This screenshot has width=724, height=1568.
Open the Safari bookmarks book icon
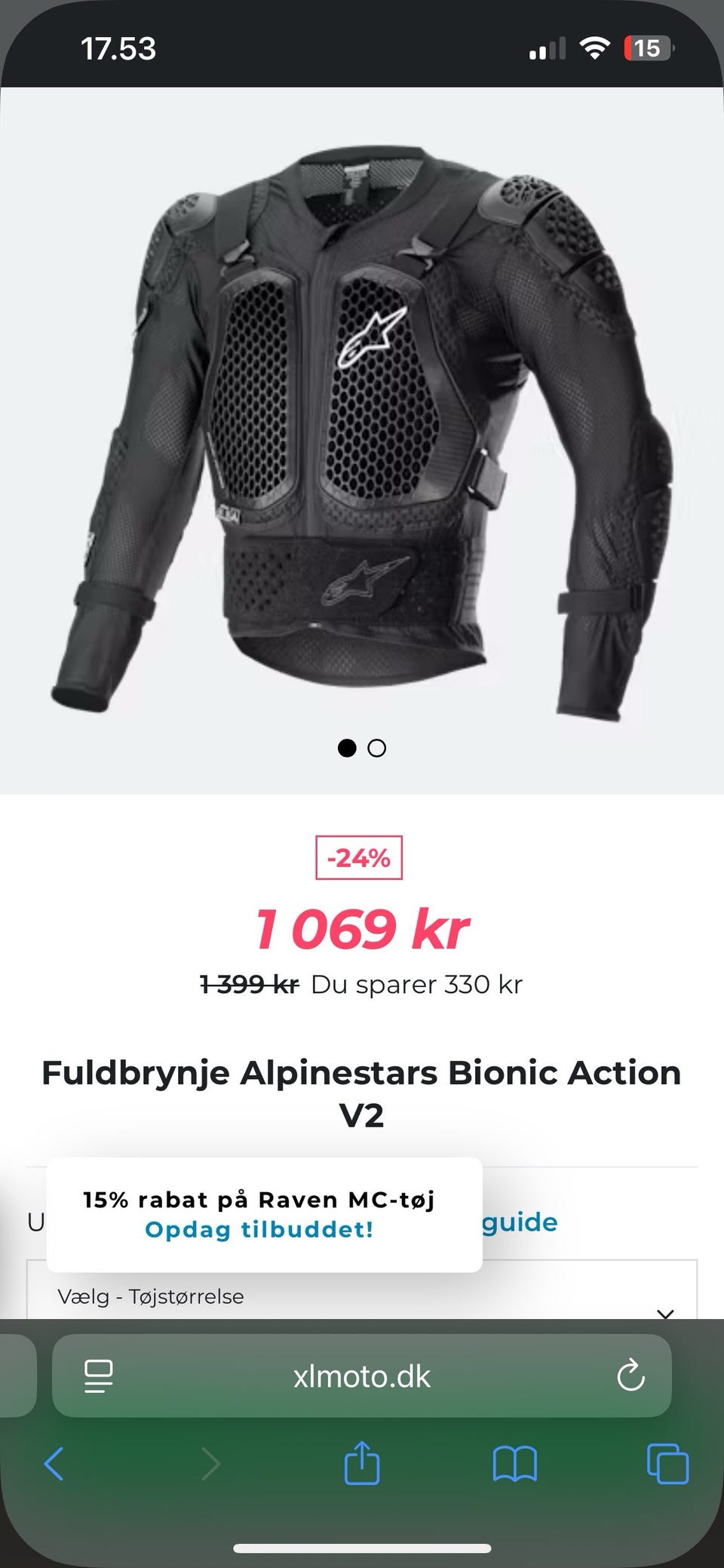point(514,1465)
